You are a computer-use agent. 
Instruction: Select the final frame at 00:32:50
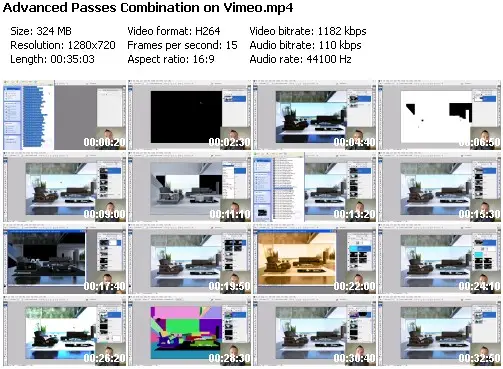point(439,331)
